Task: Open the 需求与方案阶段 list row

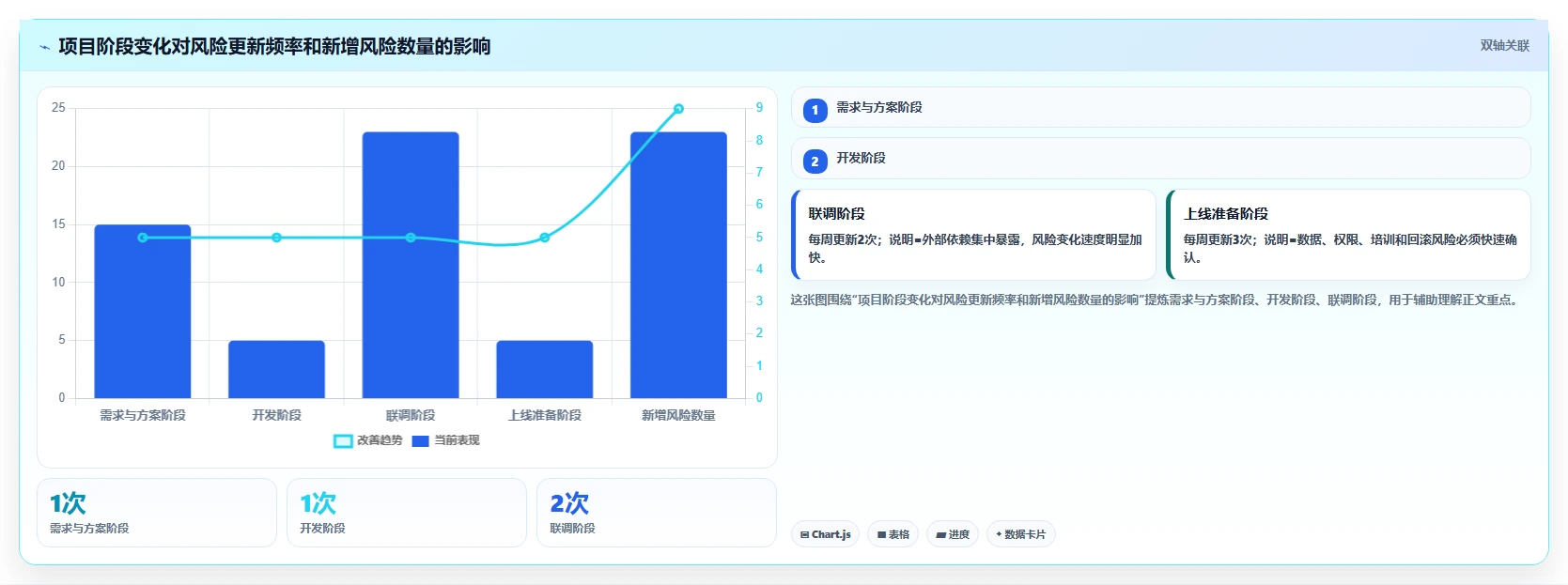Action: point(1160,107)
